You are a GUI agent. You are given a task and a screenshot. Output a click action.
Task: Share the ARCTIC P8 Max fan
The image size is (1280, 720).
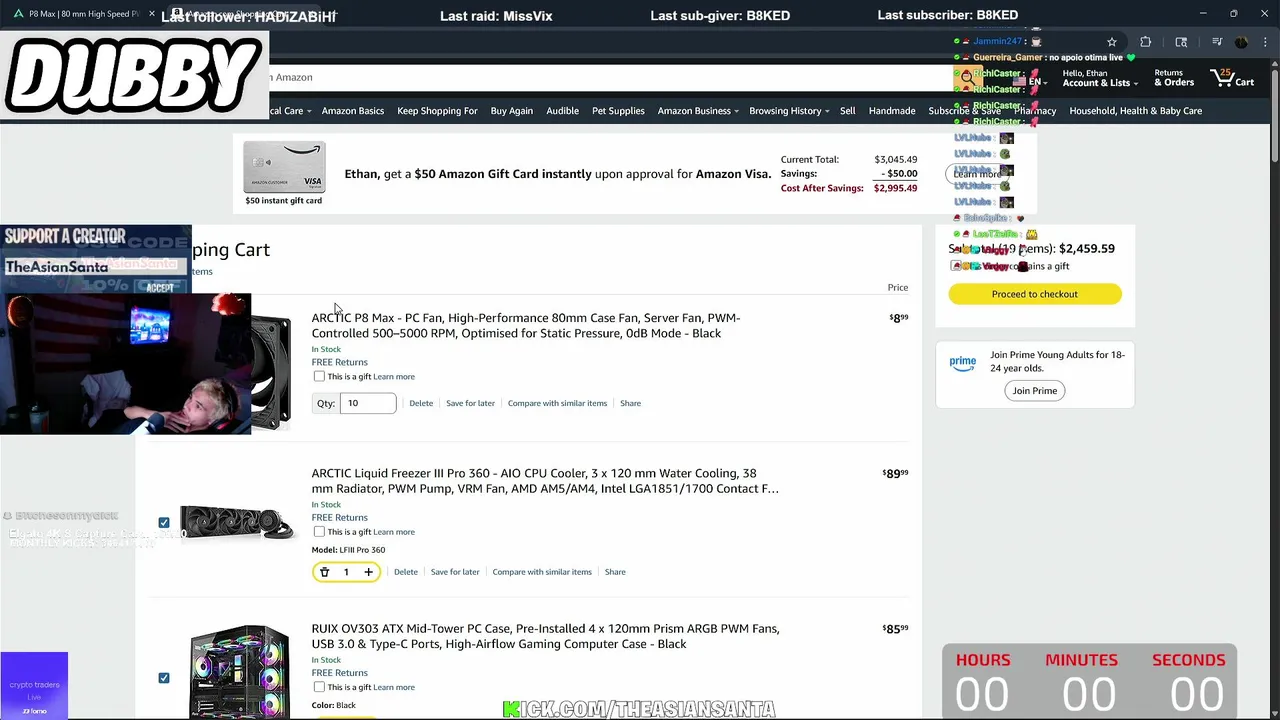[630, 403]
